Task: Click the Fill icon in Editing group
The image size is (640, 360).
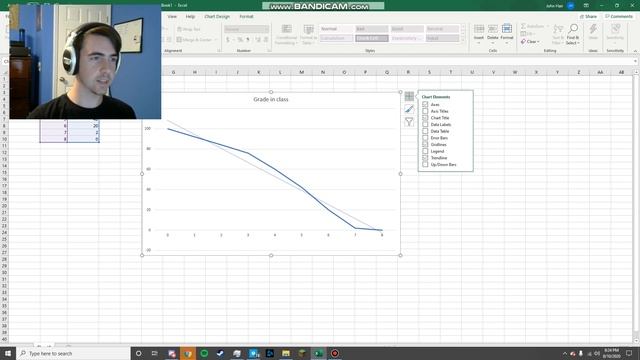Action: [523, 33]
